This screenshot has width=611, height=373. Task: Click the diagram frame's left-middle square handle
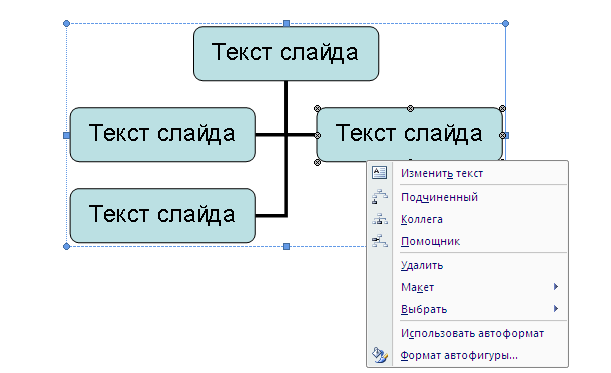[66, 135]
